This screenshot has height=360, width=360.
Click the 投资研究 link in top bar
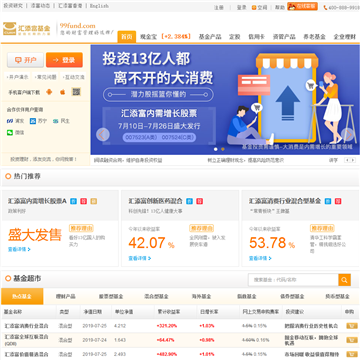click(x=13, y=6)
